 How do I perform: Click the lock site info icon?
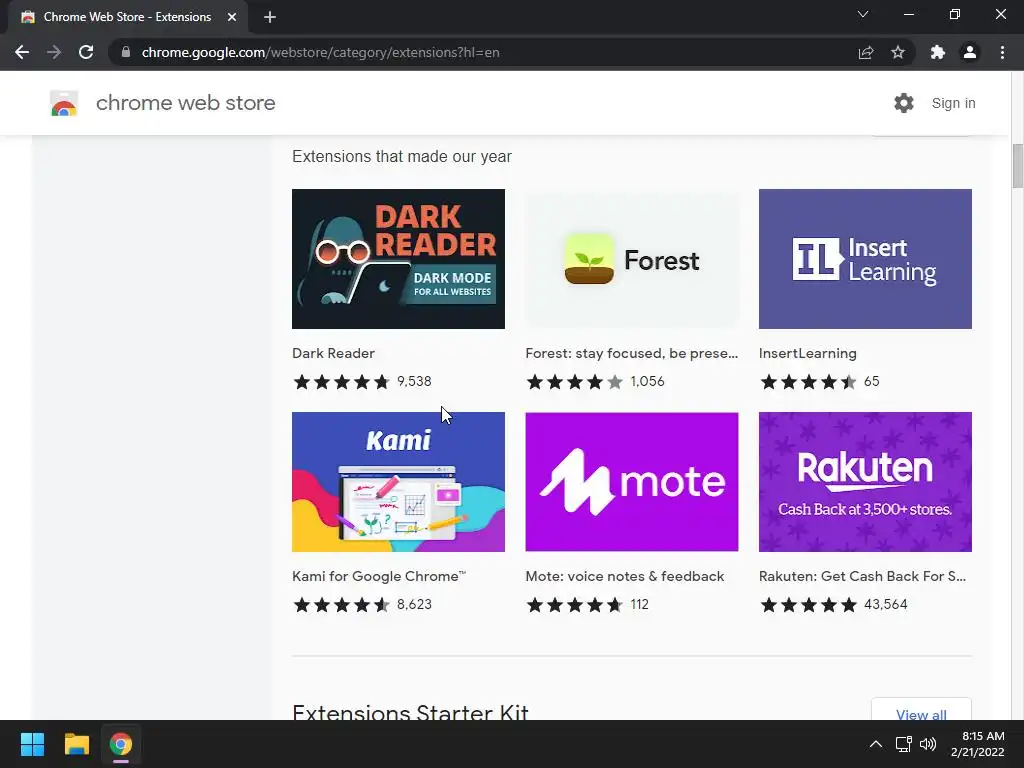126,52
